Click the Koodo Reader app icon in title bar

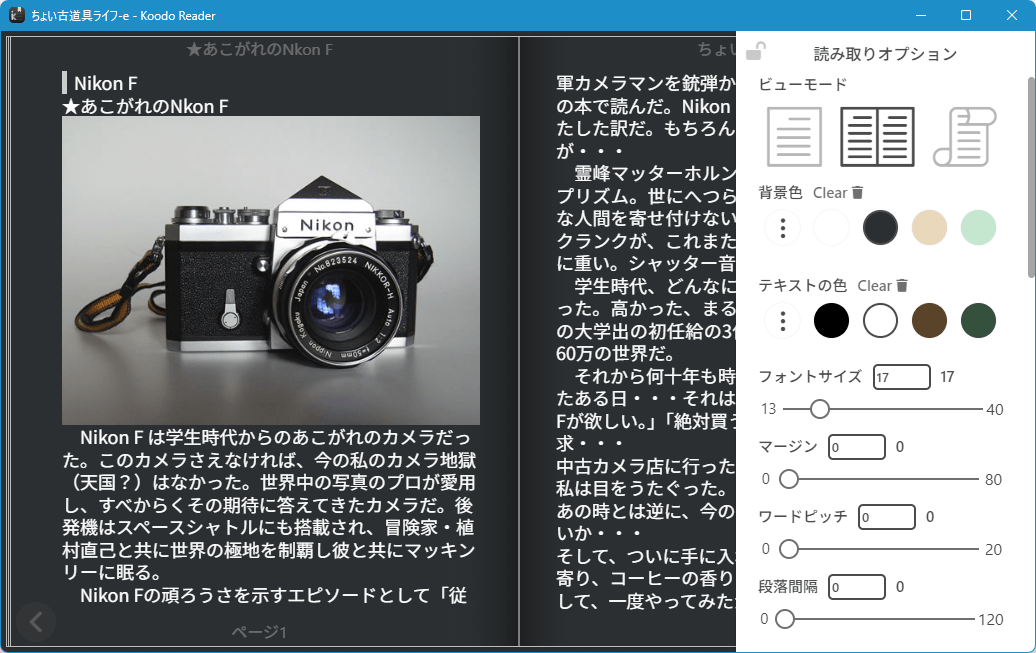pos(17,15)
